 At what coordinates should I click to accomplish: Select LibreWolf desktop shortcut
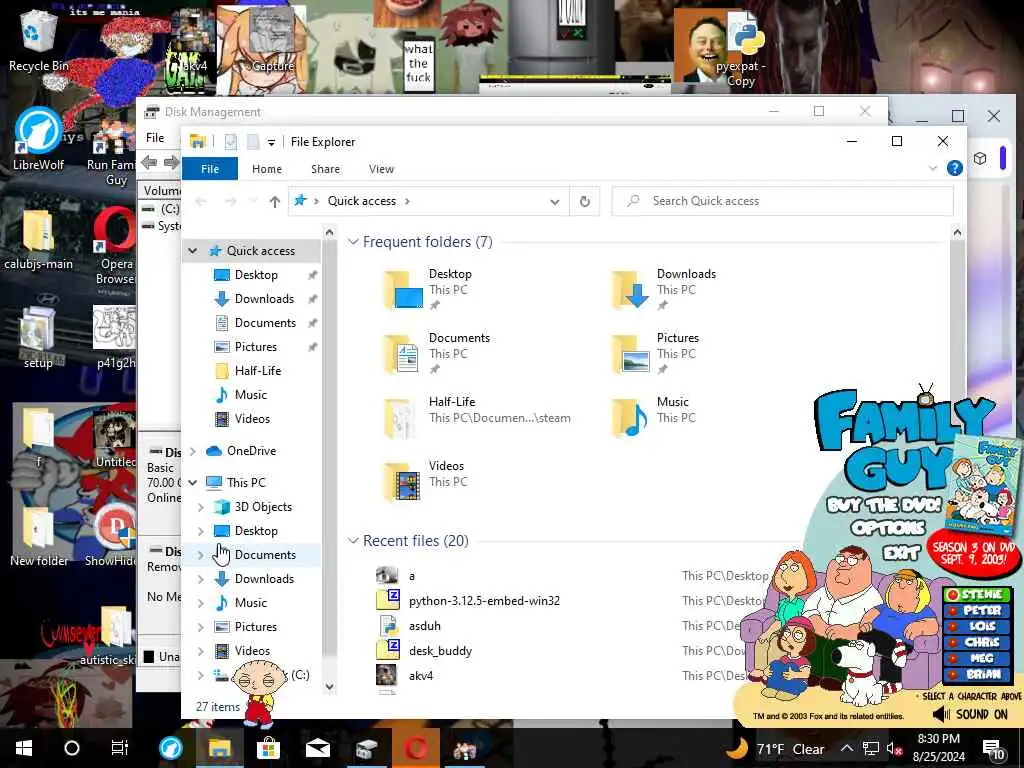[x=39, y=140]
